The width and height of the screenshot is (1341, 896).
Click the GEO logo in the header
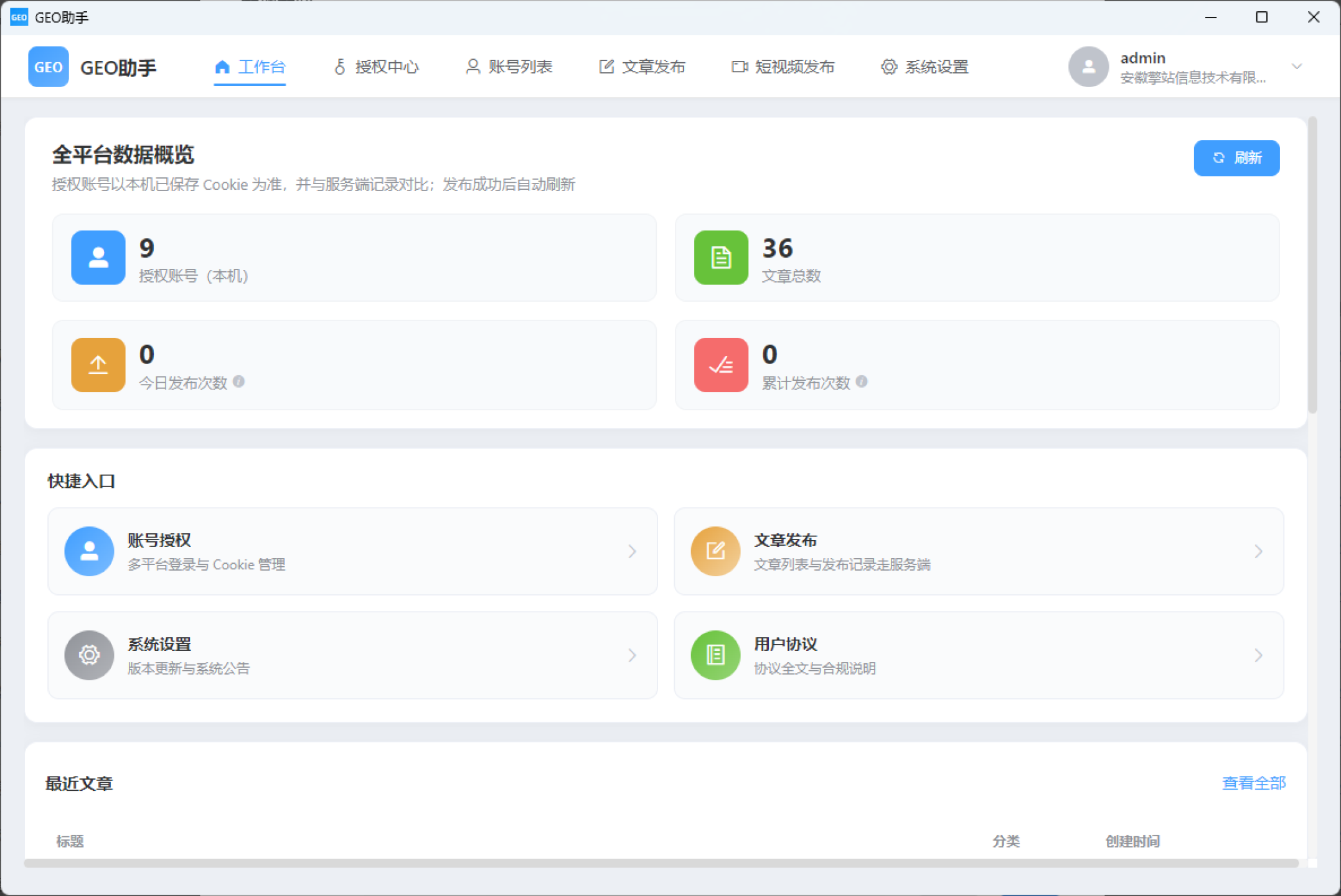[x=49, y=67]
